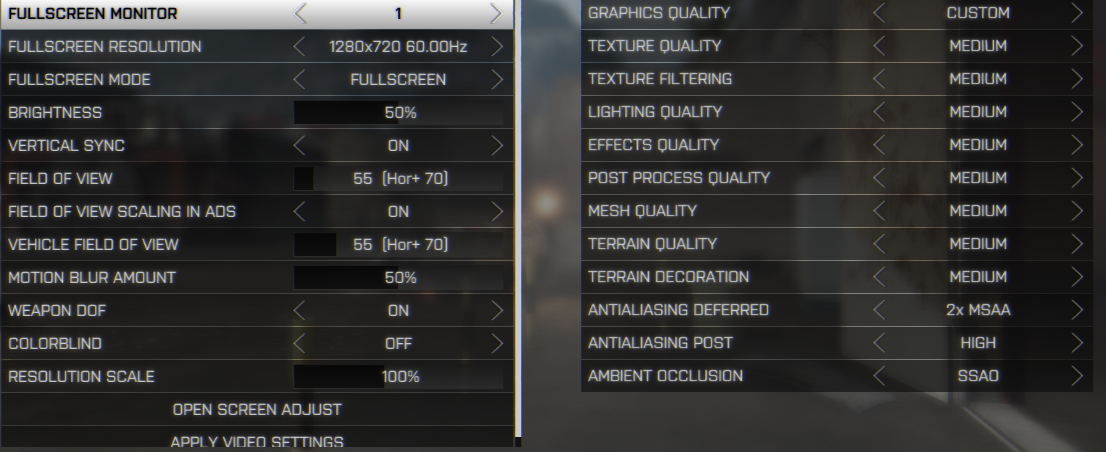Select the Effects Quality row label

coord(653,145)
